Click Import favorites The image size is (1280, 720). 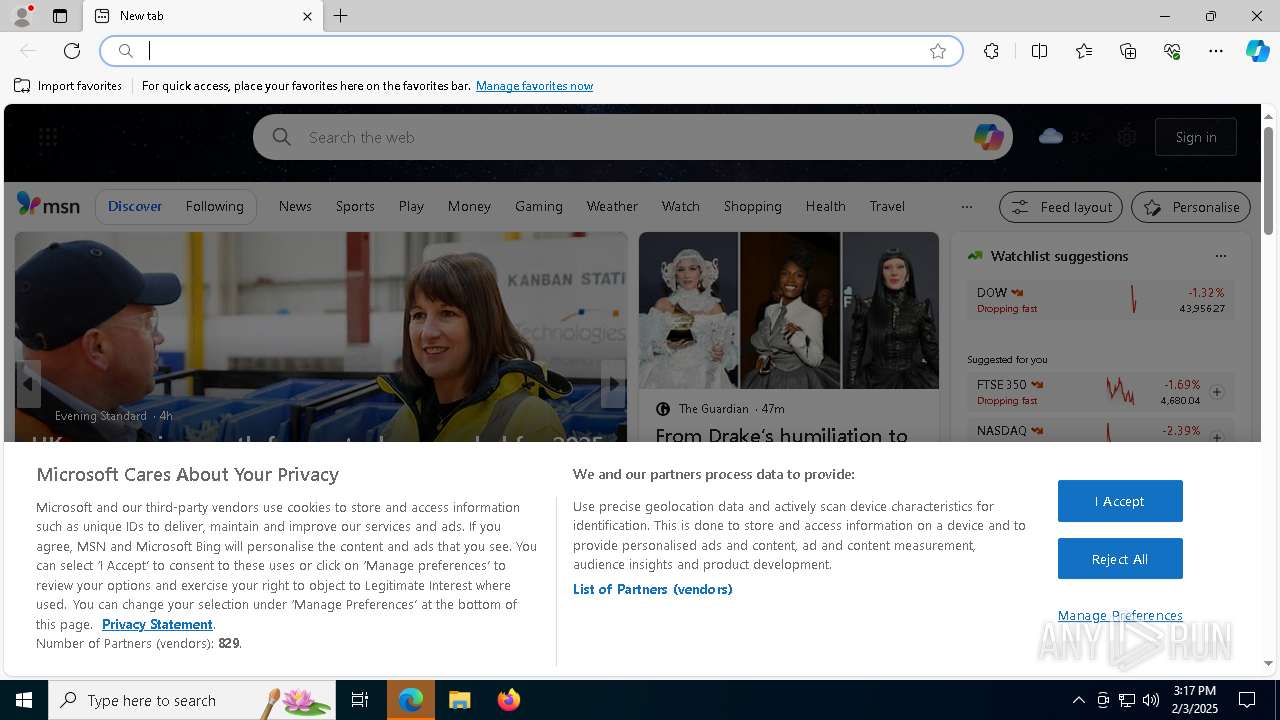point(68,86)
